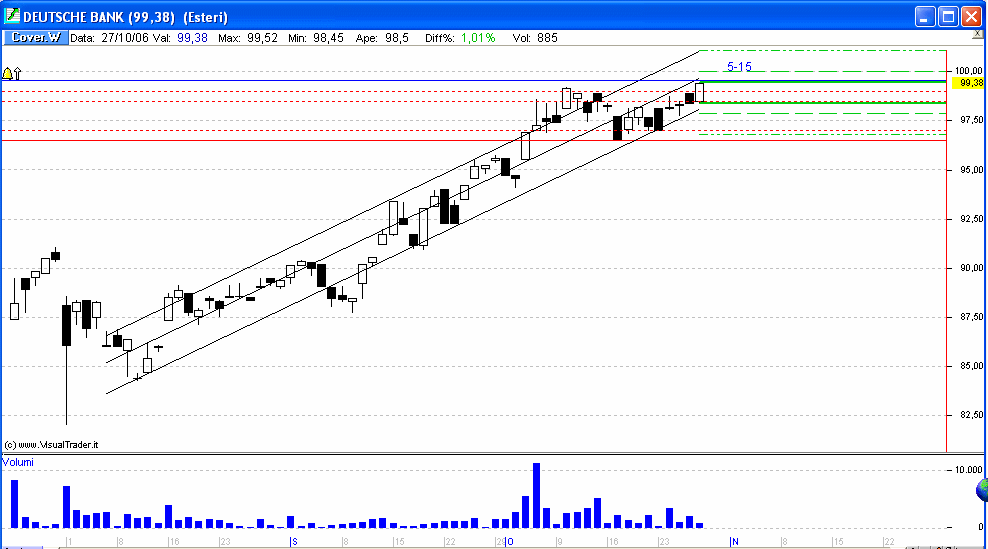Click the yellow alarm bell icon
The height and width of the screenshot is (549, 988).
[7, 74]
